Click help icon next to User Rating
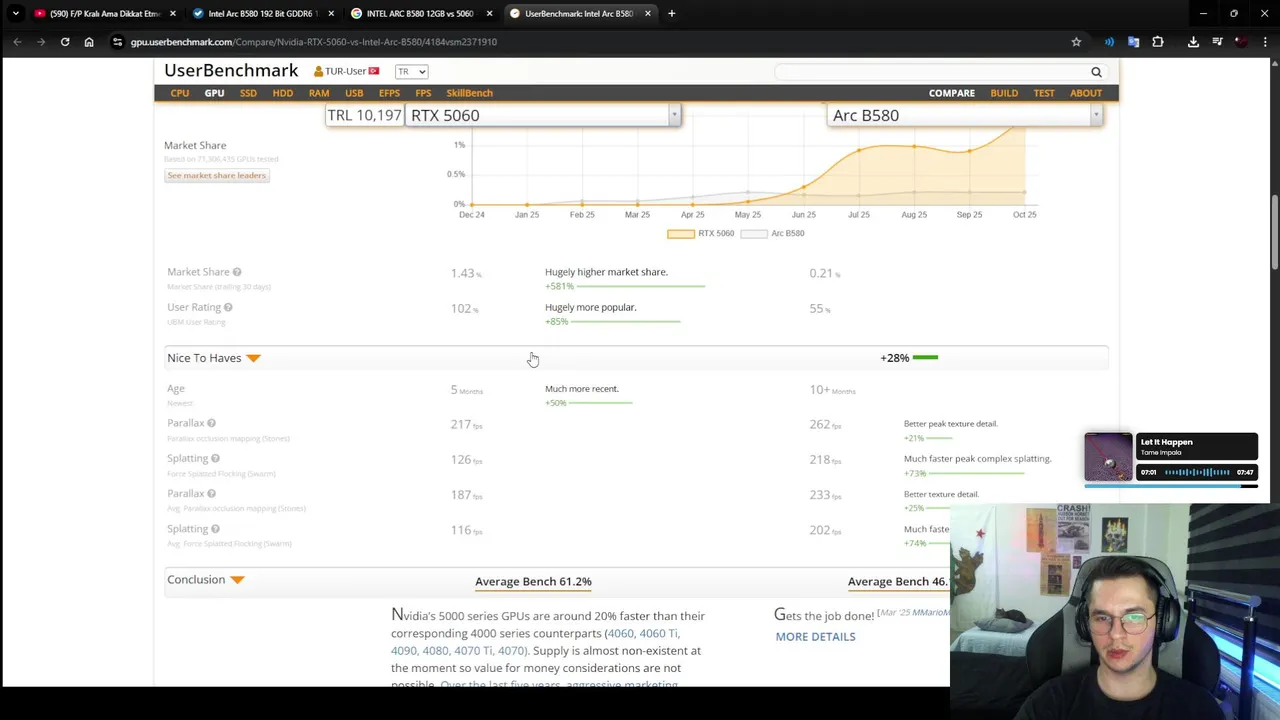Screen dimensions: 1280x720 pyautogui.click(x=228, y=307)
